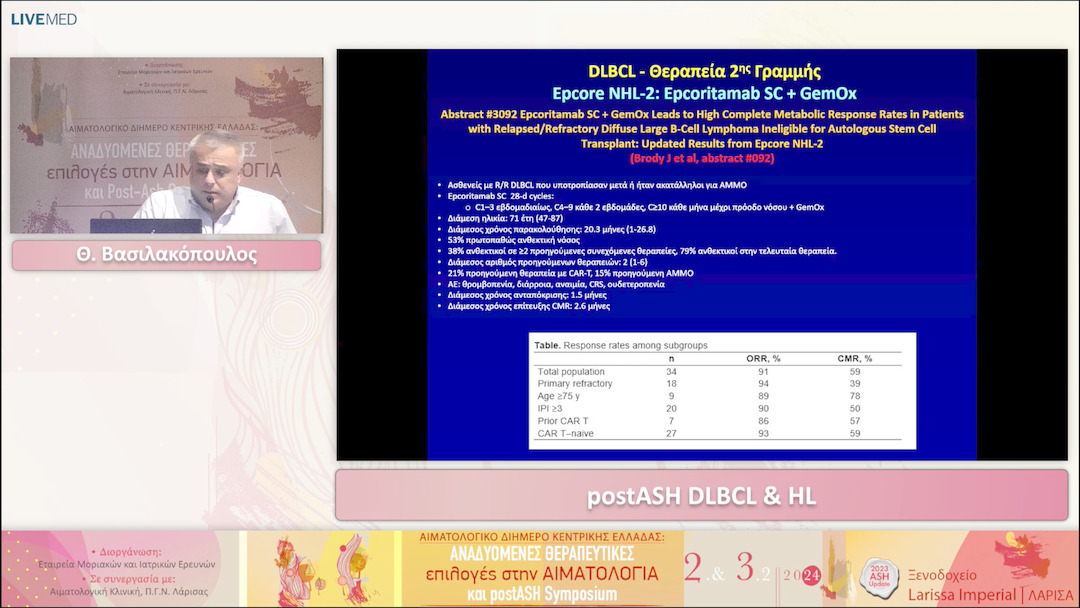Click the ΑΝΑΔΥΟΜΕΝΕΣ ΘΕΡΑΠΕΥΤΙΚΕΣ banner title
The image size is (1080, 608).
(x=541, y=554)
